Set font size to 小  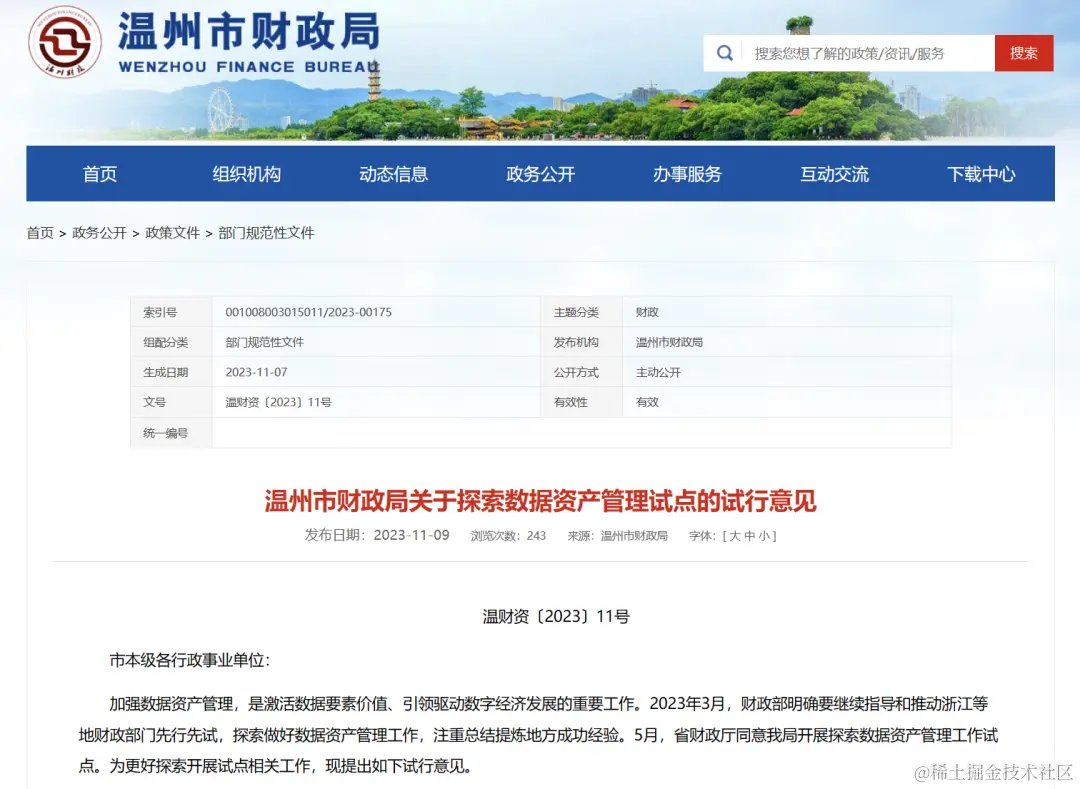click(764, 535)
